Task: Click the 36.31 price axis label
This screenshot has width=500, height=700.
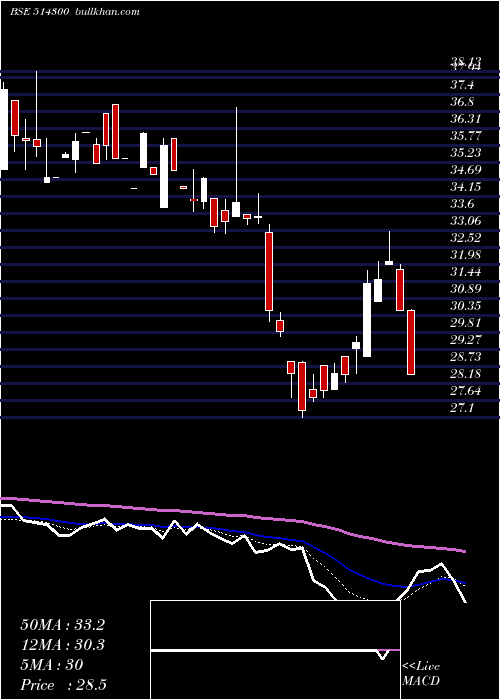Action: point(465,119)
